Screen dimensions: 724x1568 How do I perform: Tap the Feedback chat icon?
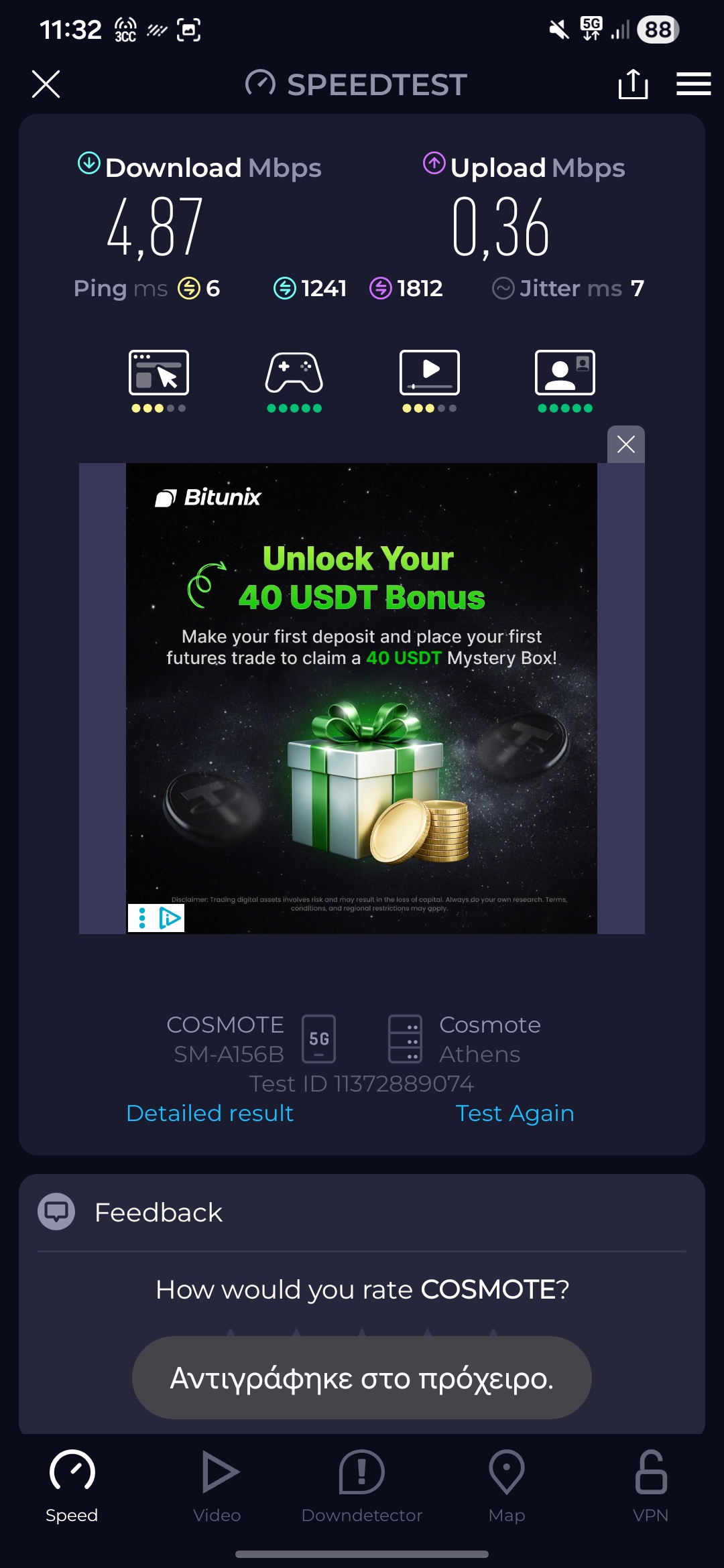point(56,1212)
